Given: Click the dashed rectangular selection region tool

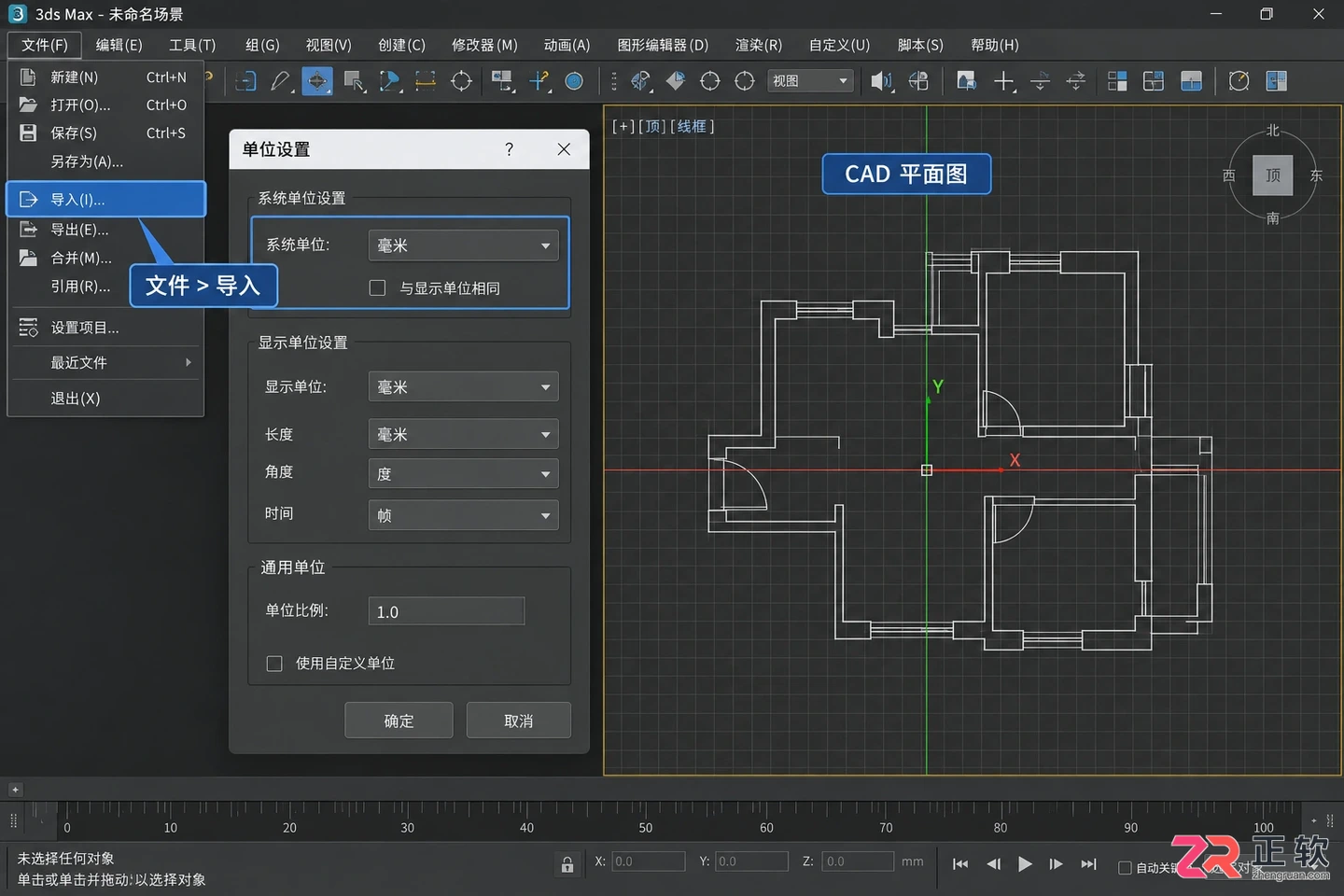Looking at the screenshot, I should pyautogui.click(x=426, y=81).
